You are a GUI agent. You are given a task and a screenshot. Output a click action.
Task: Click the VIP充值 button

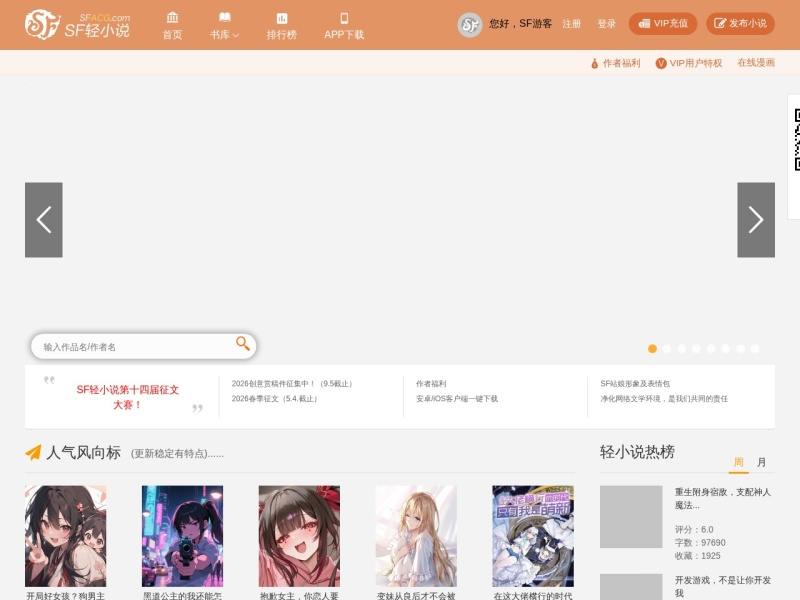663,23
